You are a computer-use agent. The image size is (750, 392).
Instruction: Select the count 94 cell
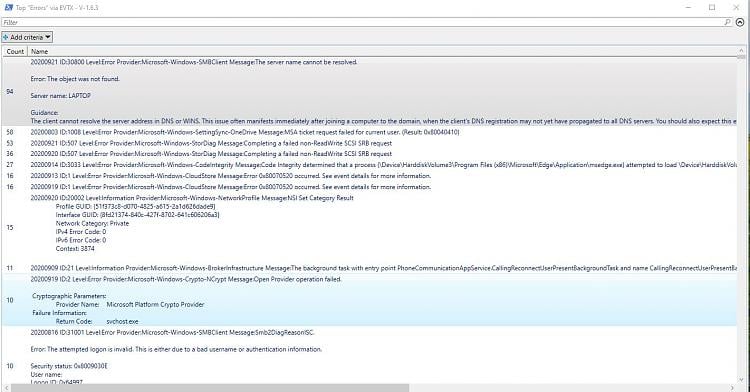(x=10, y=91)
